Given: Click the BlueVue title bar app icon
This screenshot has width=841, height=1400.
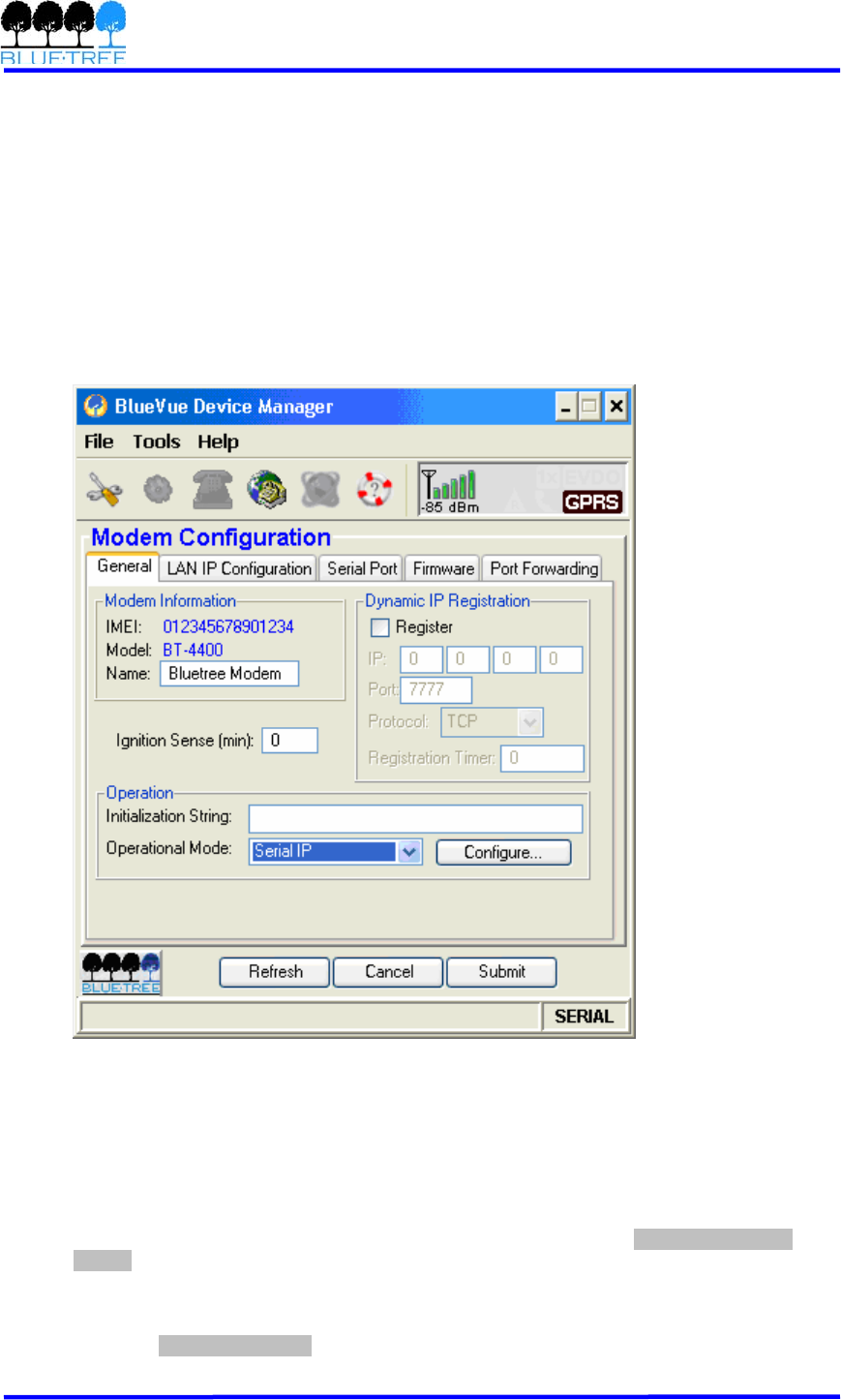Looking at the screenshot, I should tap(95, 406).
